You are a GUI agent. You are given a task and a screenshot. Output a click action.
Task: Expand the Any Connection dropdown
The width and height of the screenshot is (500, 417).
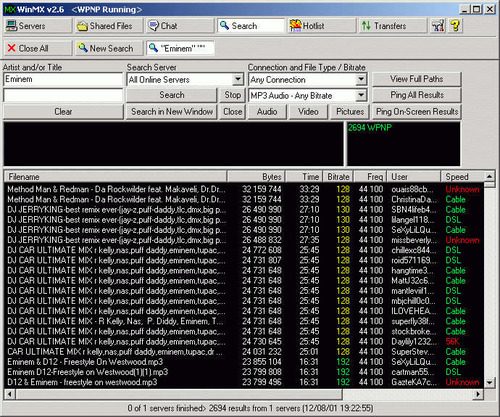click(361, 79)
